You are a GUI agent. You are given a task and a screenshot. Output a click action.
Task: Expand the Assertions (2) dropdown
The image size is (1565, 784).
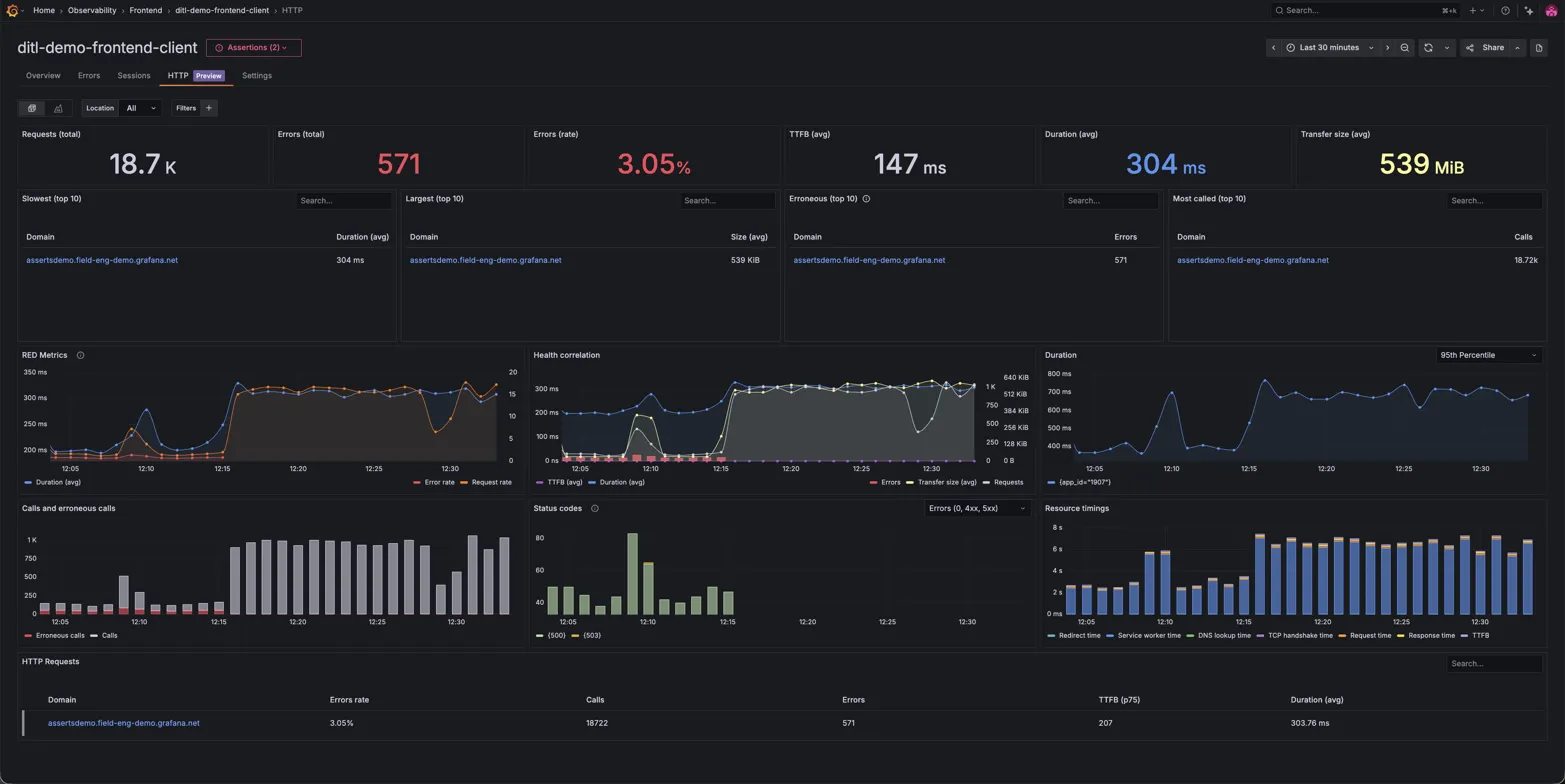coord(252,47)
